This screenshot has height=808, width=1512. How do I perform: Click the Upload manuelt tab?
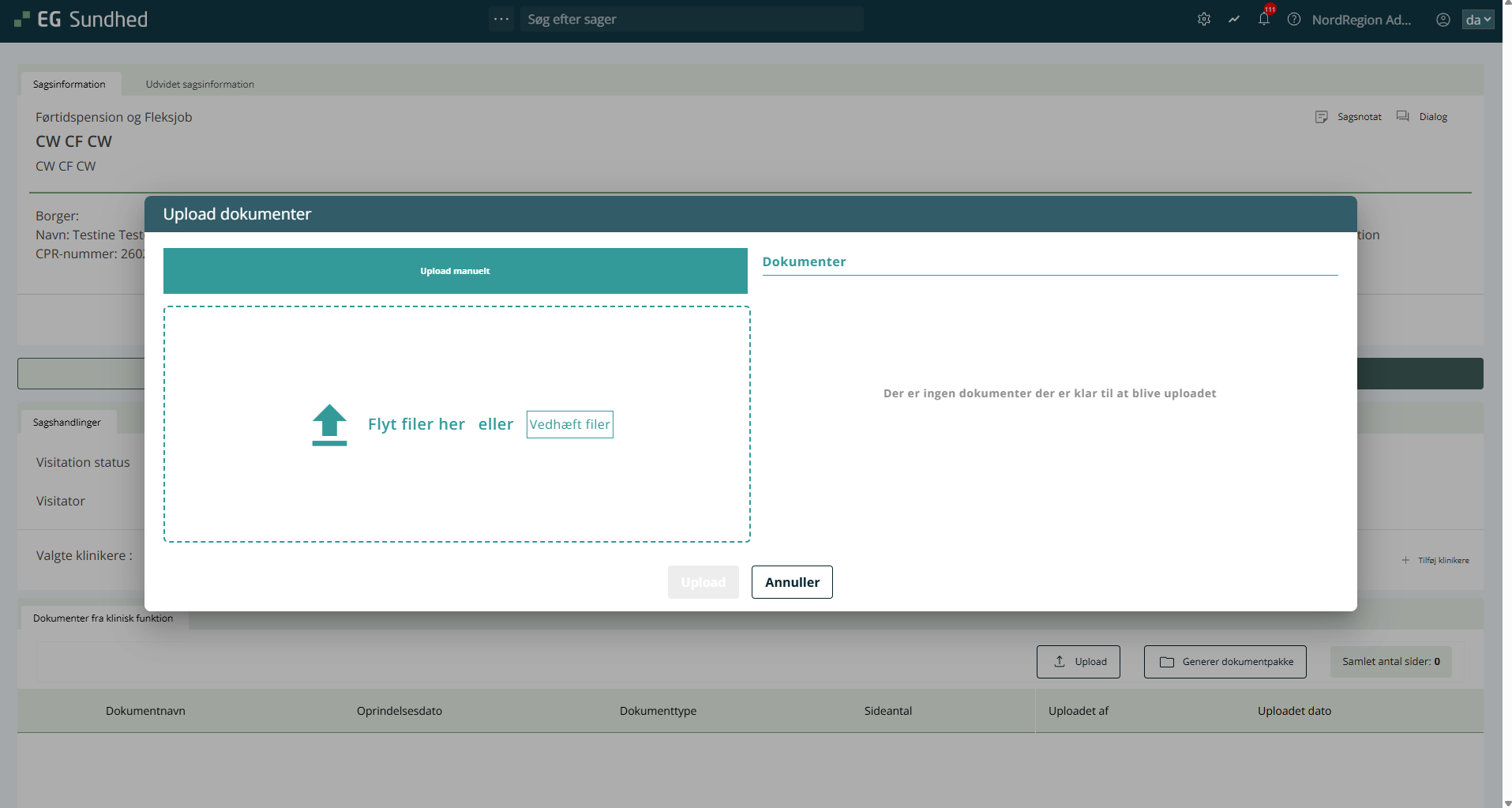(x=455, y=271)
